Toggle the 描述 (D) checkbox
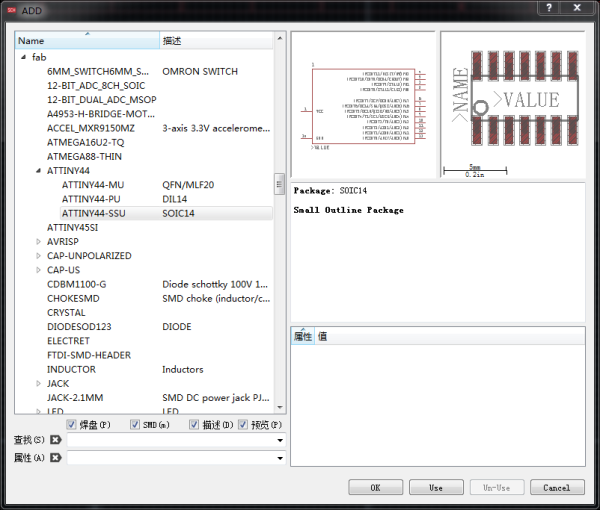Image resolution: width=600 pixels, height=510 pixels. [x=194, y=424]
